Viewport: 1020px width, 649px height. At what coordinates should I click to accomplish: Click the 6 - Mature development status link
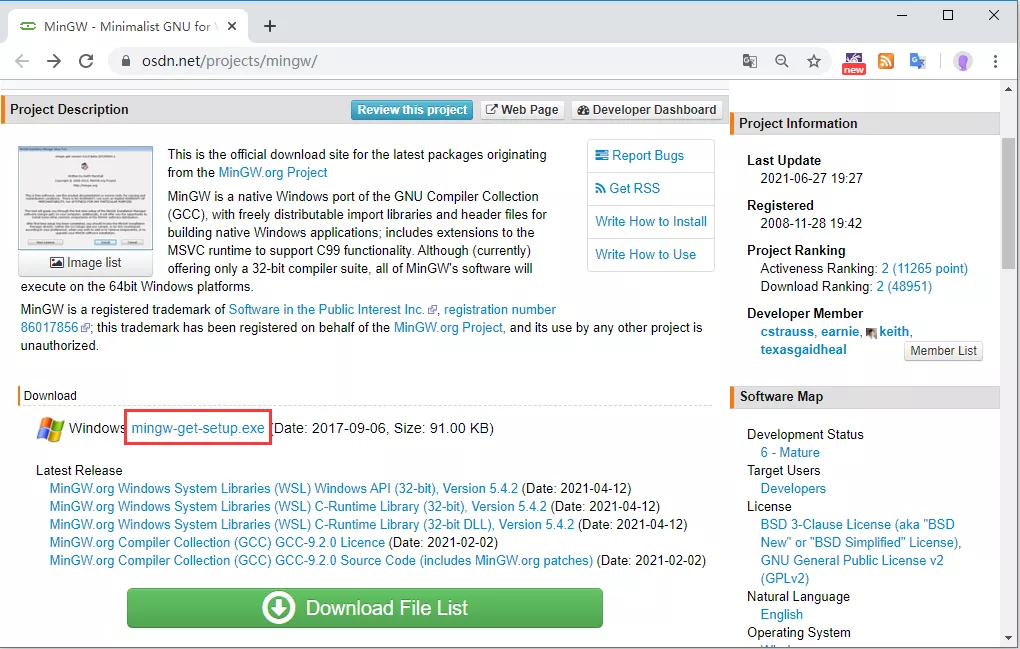790,453
